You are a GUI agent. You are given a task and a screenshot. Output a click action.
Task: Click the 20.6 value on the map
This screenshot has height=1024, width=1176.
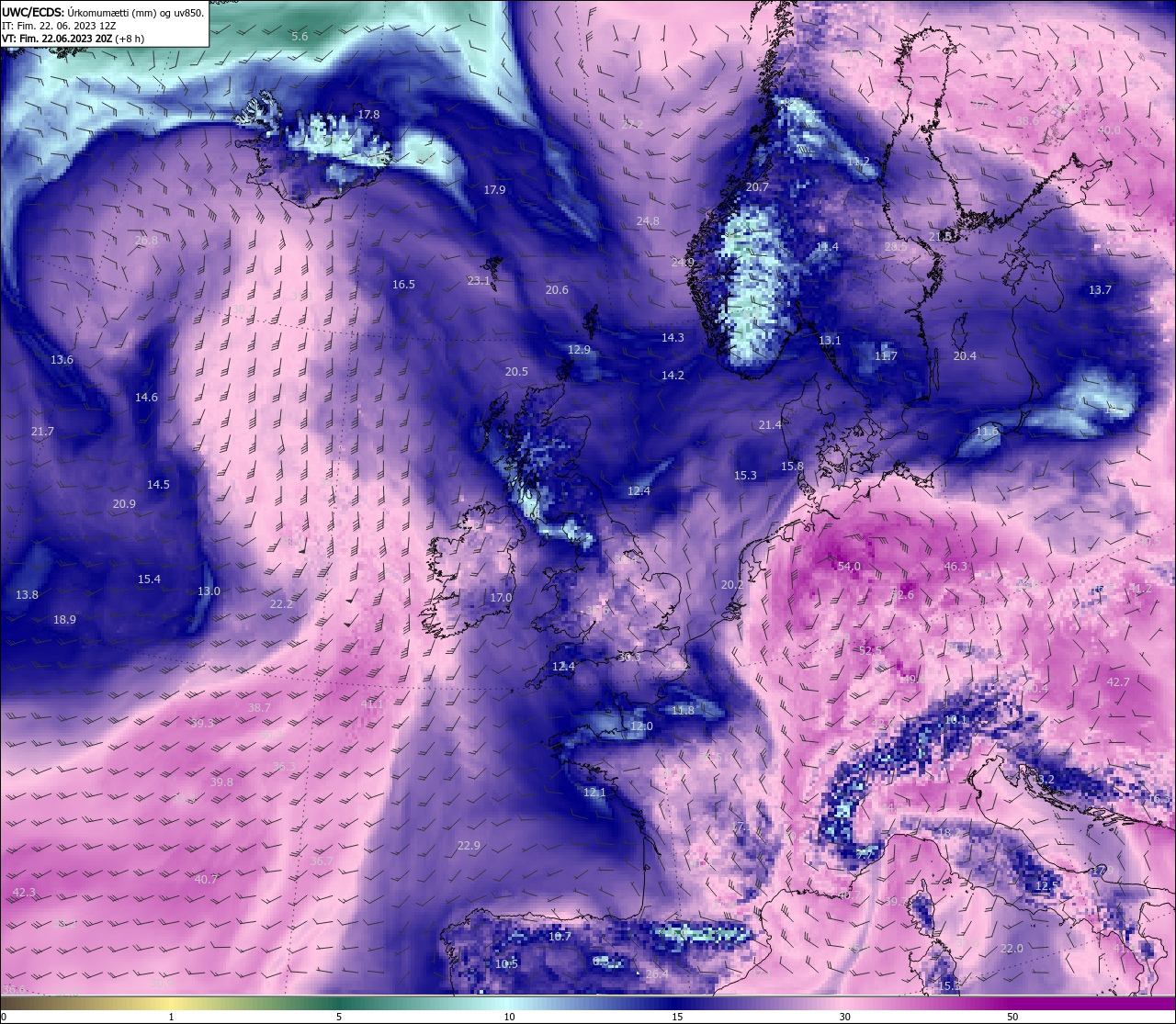(557, 289)
